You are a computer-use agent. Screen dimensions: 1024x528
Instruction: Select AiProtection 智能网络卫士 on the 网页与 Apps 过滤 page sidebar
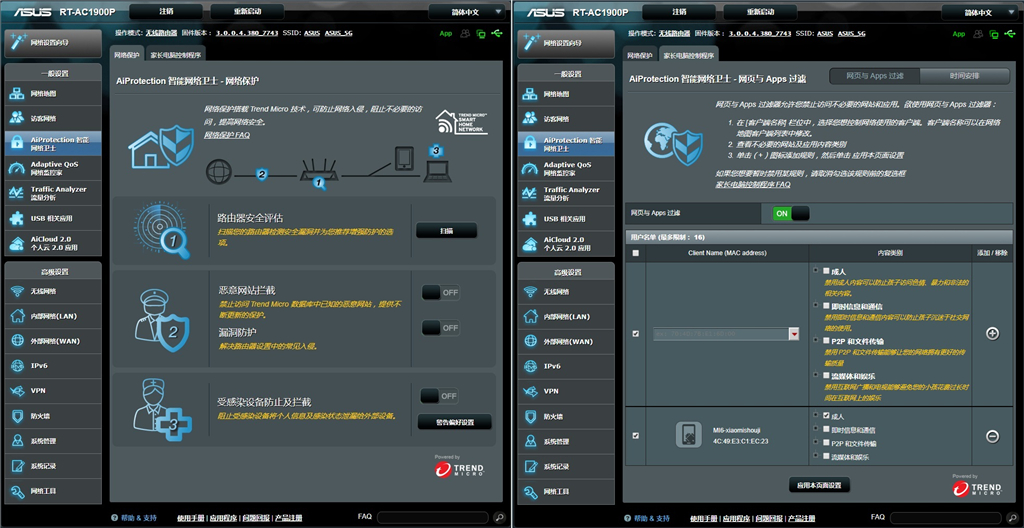(566, 143)
